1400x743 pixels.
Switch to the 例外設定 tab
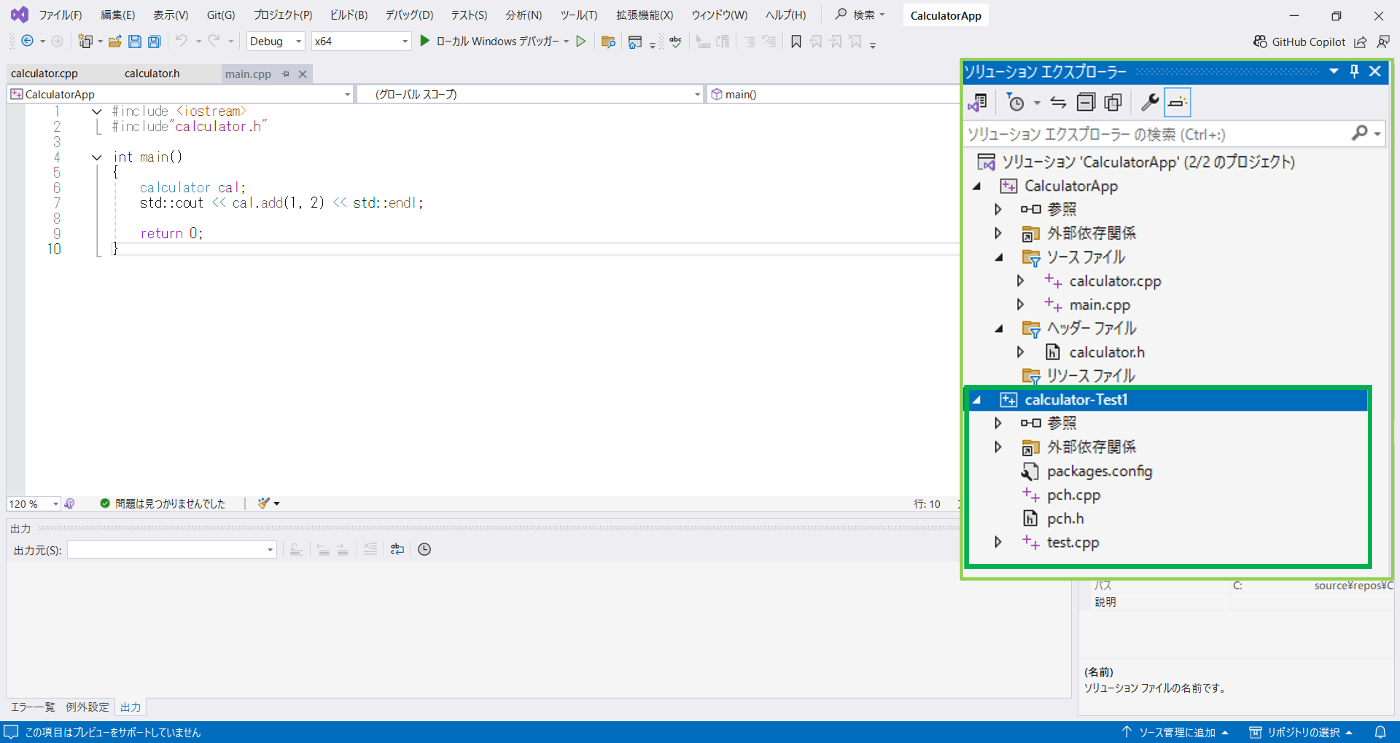(x=87, y=707)
